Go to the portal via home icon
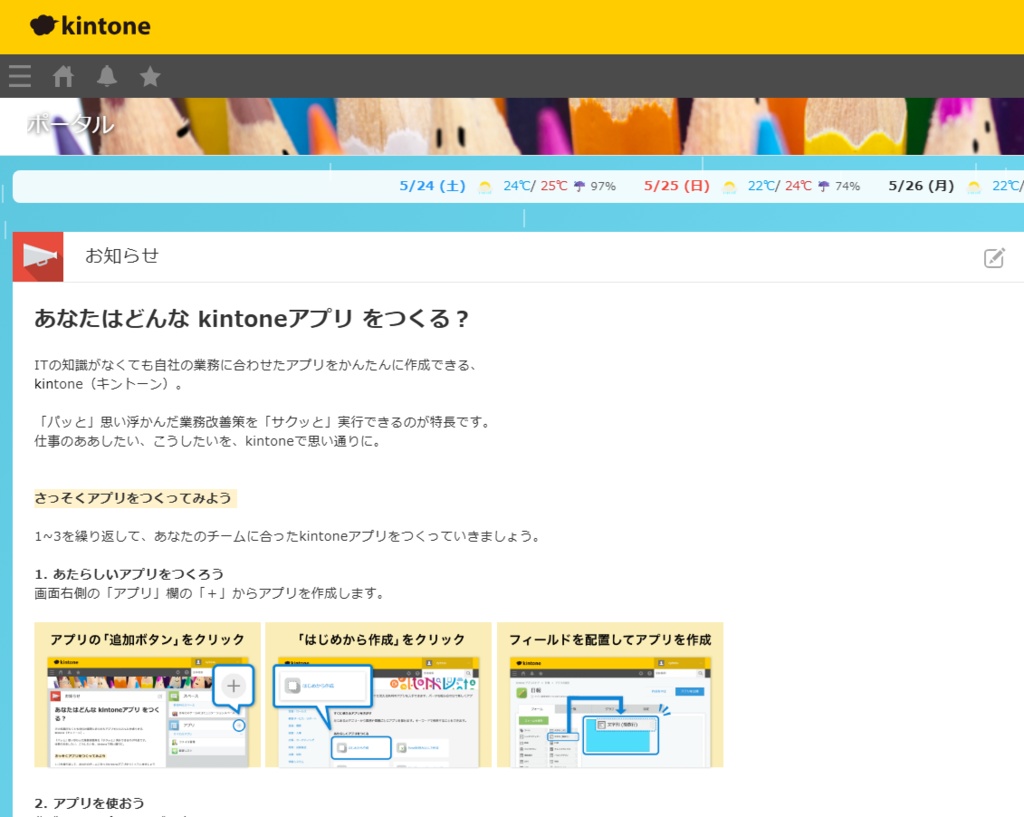 tap(63, 76)
